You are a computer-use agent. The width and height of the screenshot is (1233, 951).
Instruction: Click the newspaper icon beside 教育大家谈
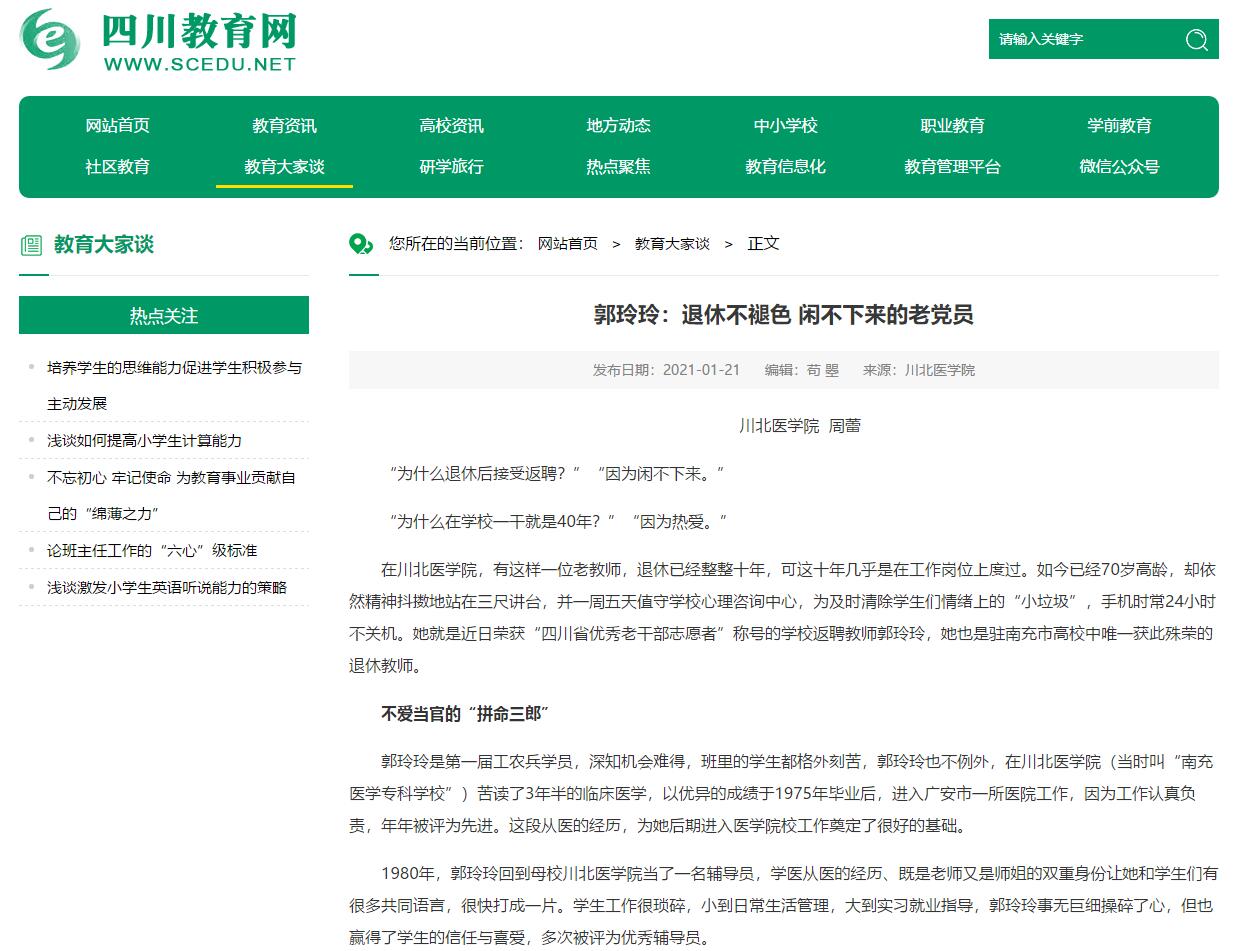[31, 245]
